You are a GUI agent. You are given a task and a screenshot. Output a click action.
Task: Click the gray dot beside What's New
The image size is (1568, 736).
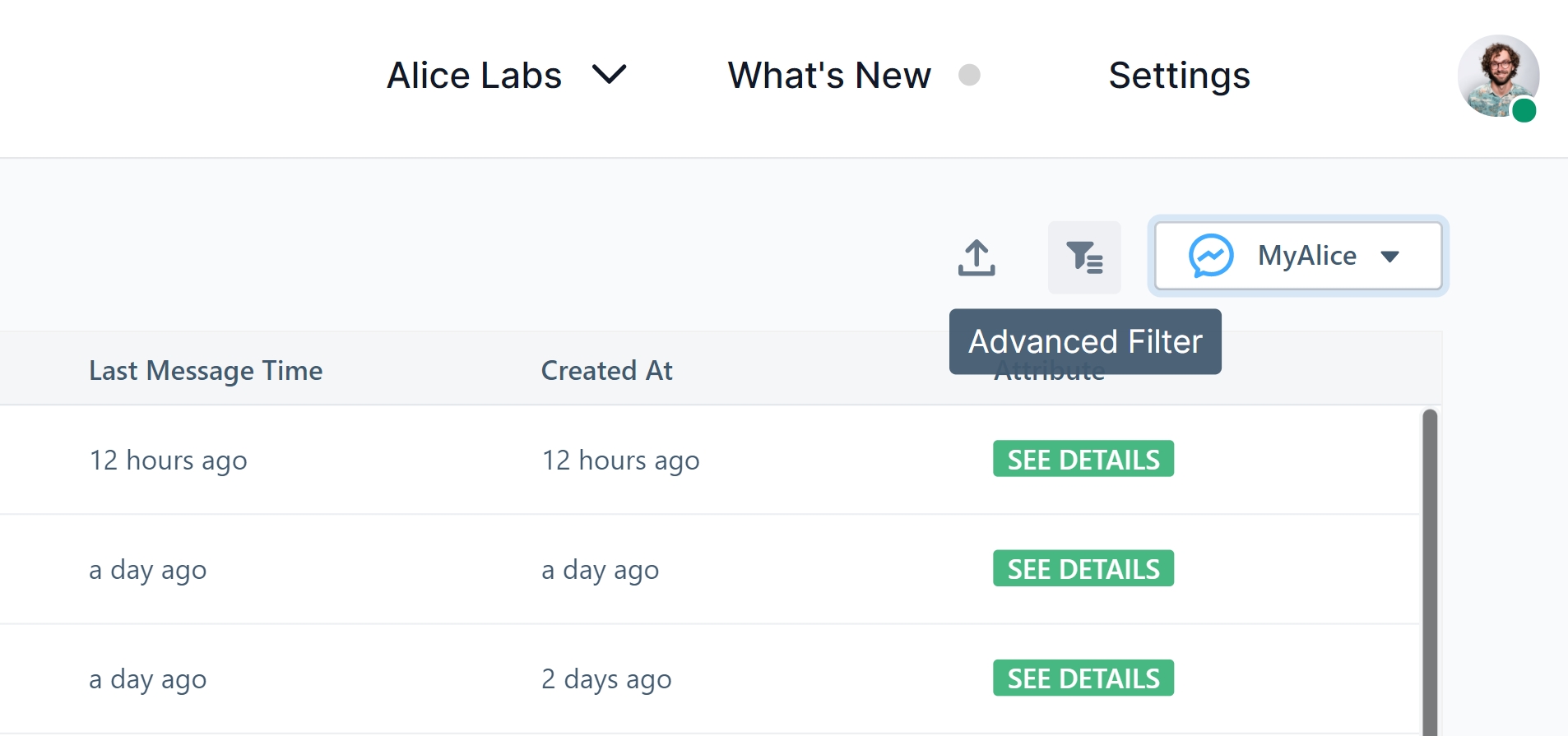tap(969, 75)
